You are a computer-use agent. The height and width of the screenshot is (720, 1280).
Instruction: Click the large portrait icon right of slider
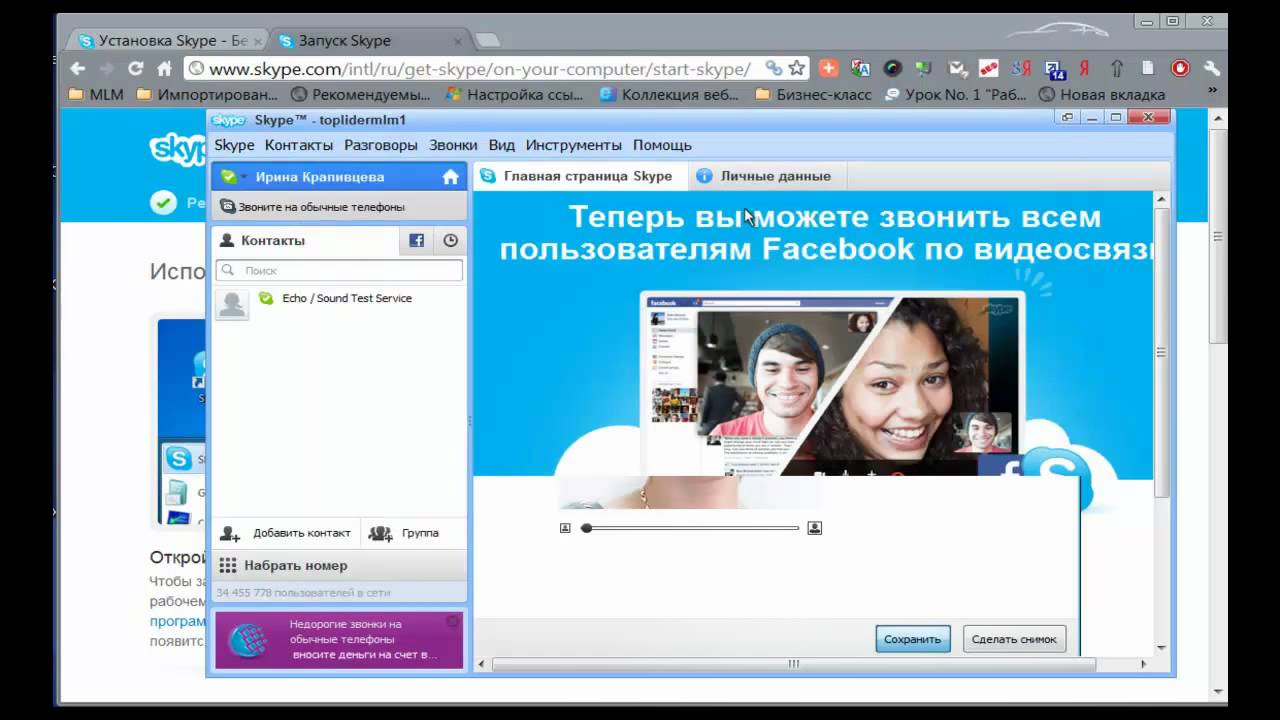[x=814, y=528]
